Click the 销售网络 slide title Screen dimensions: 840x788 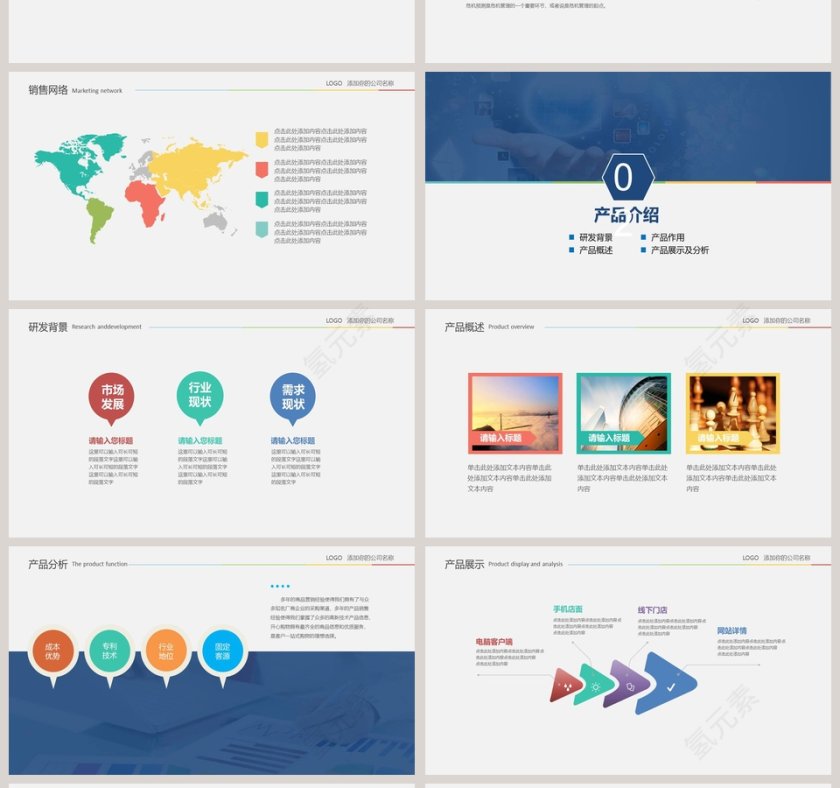(x=48, y=90)
